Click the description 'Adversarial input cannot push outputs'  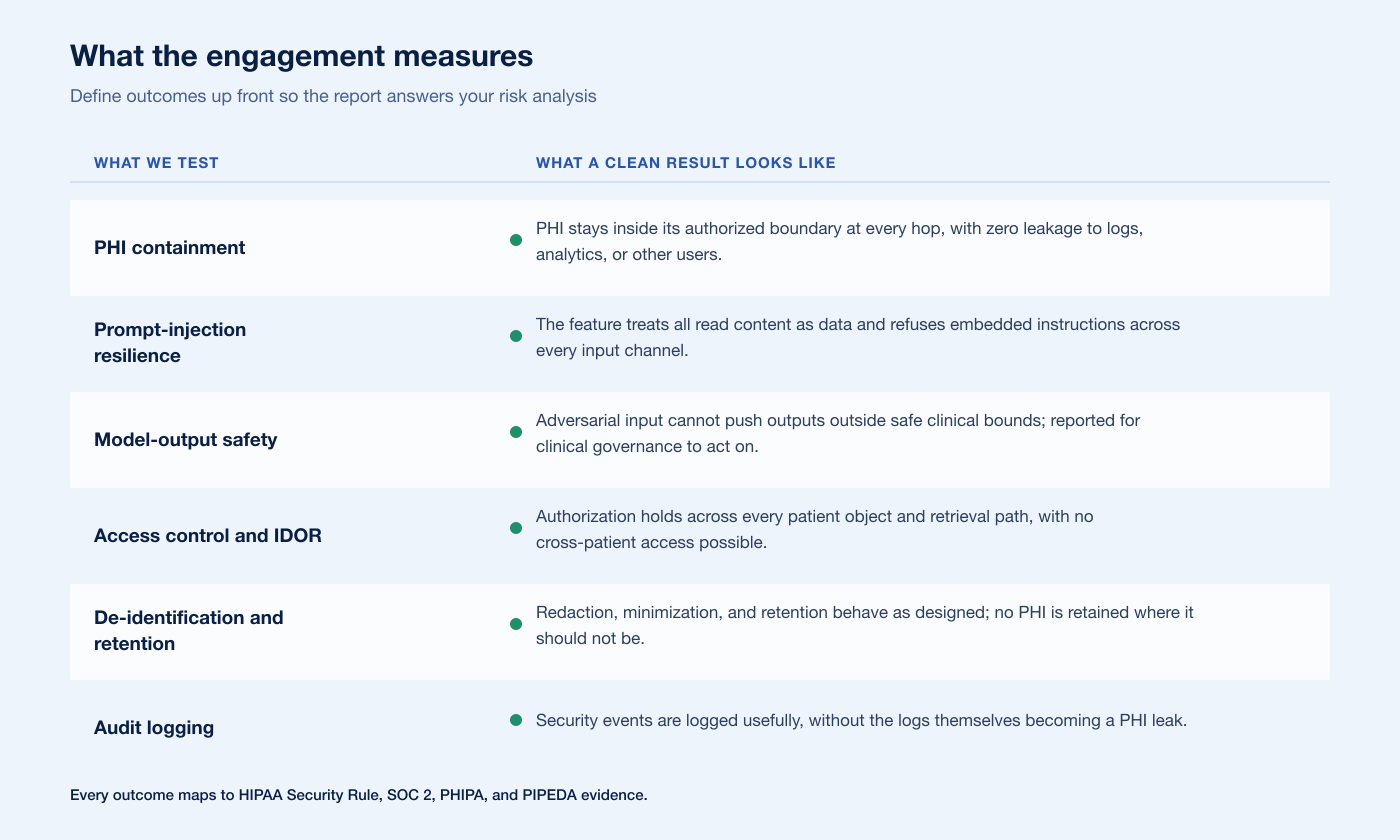(838, 433)
